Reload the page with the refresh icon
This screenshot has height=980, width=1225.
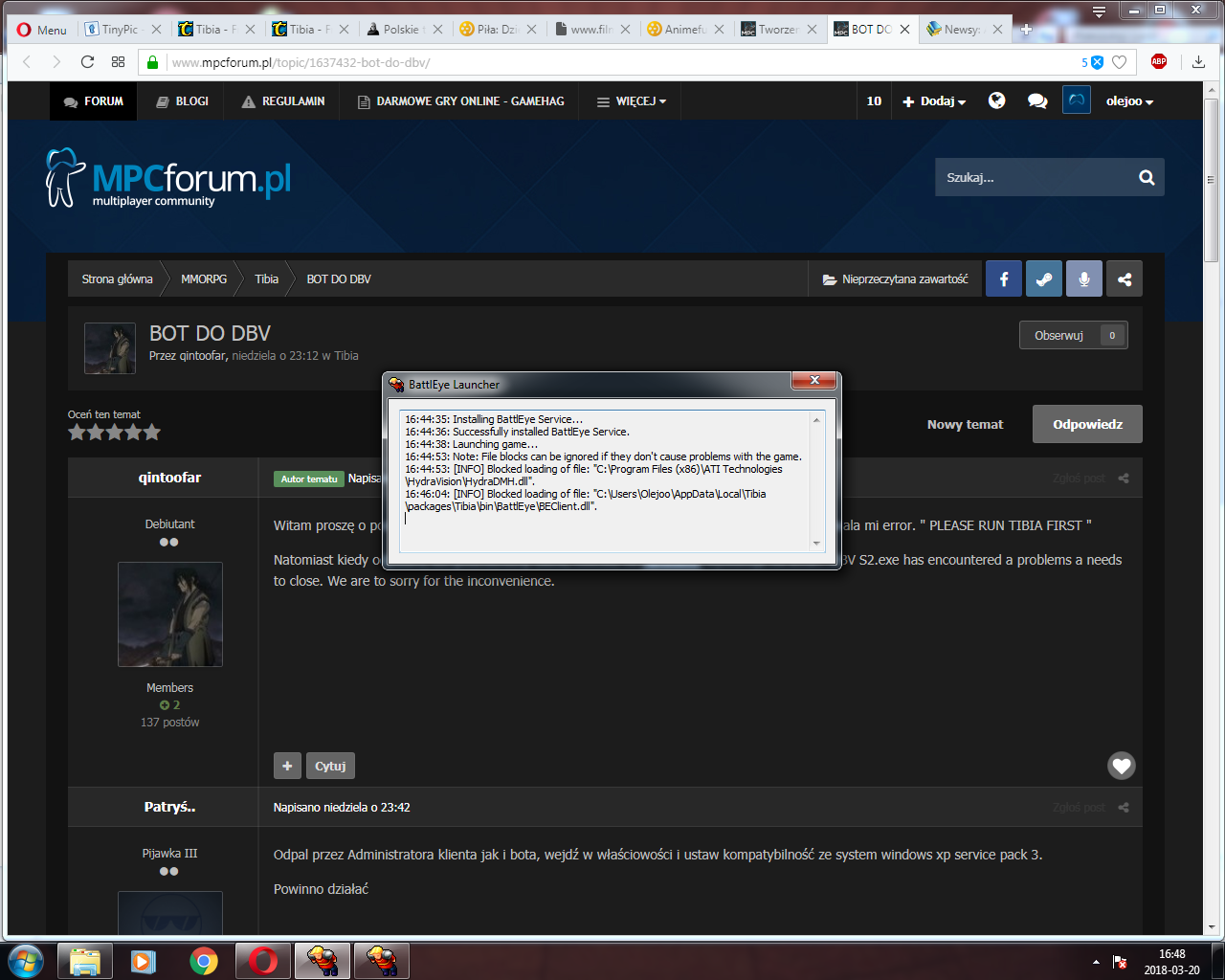[87, 62]
